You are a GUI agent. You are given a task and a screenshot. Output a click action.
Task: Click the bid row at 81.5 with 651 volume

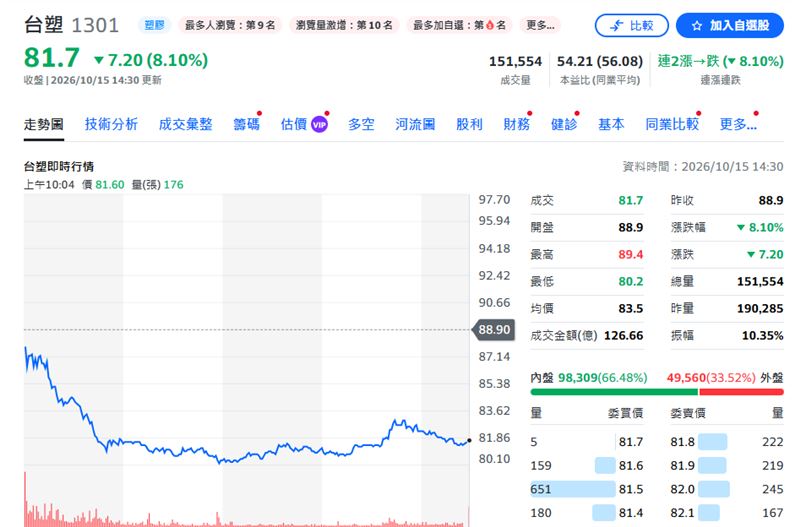587,489
